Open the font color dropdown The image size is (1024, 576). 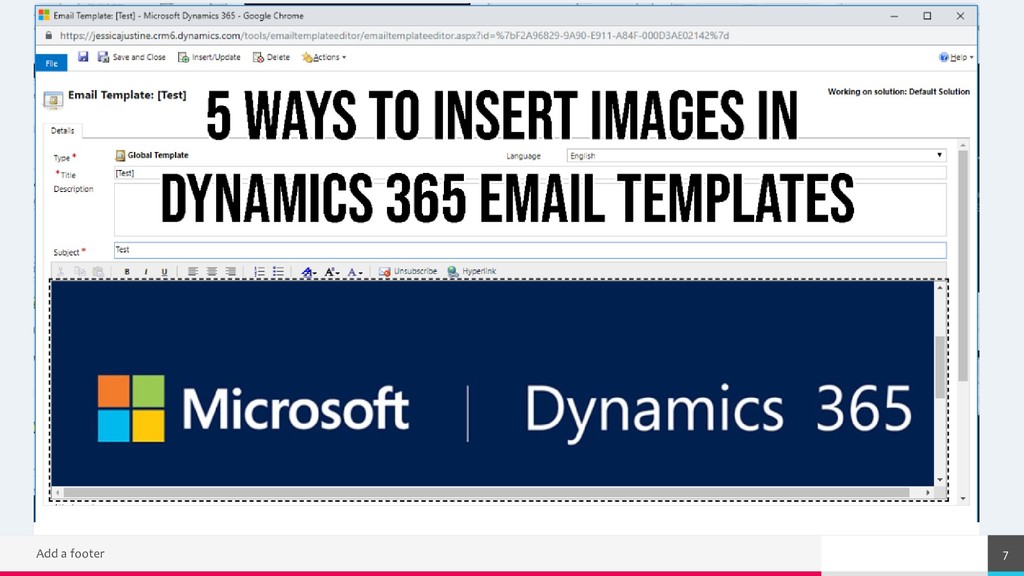tap(355, 272)
